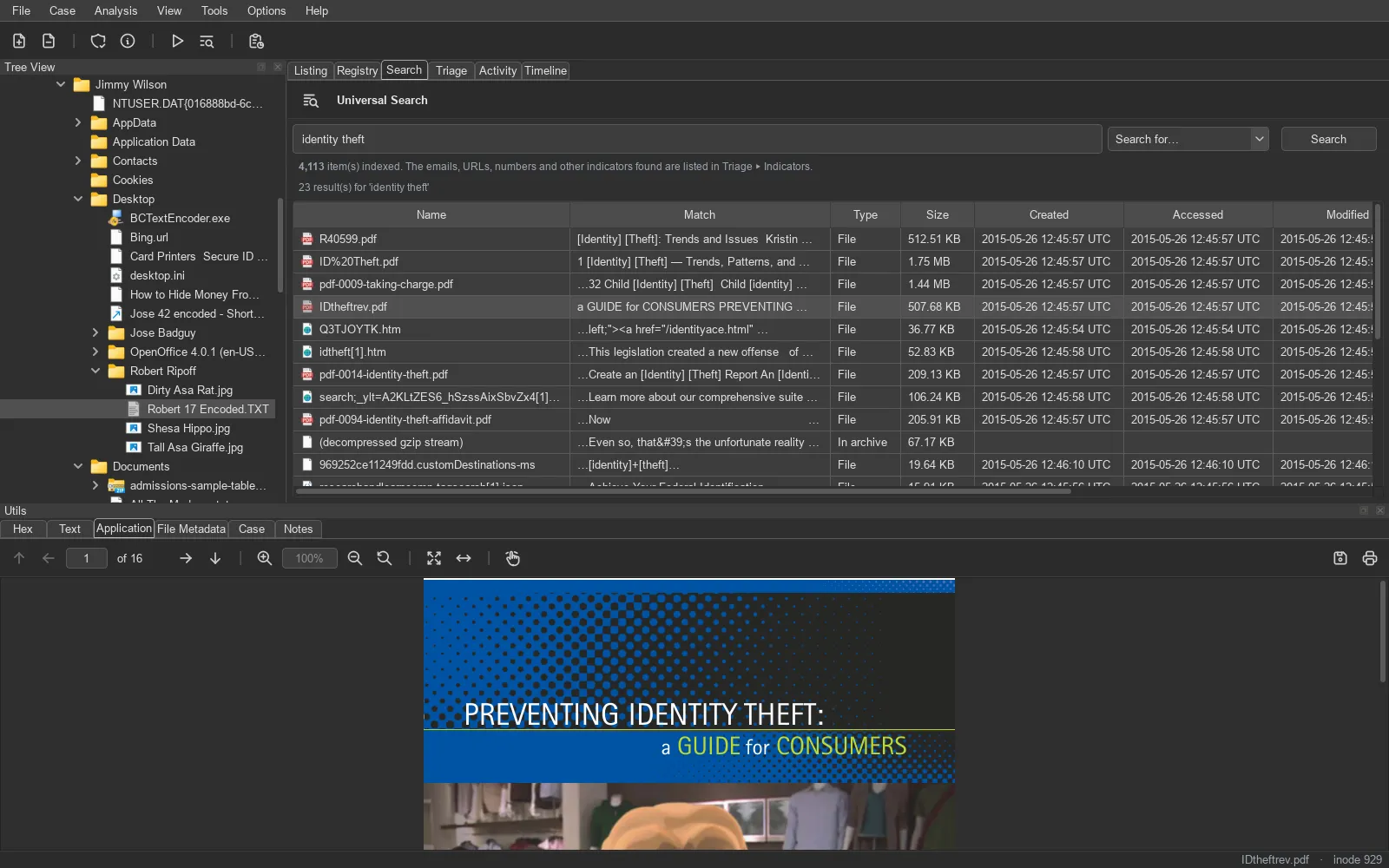Image resolution: width=1389 pixels, height=868 pixels.
Task: Switch to the Timeline tab
Action: click(x=545, y=70)
